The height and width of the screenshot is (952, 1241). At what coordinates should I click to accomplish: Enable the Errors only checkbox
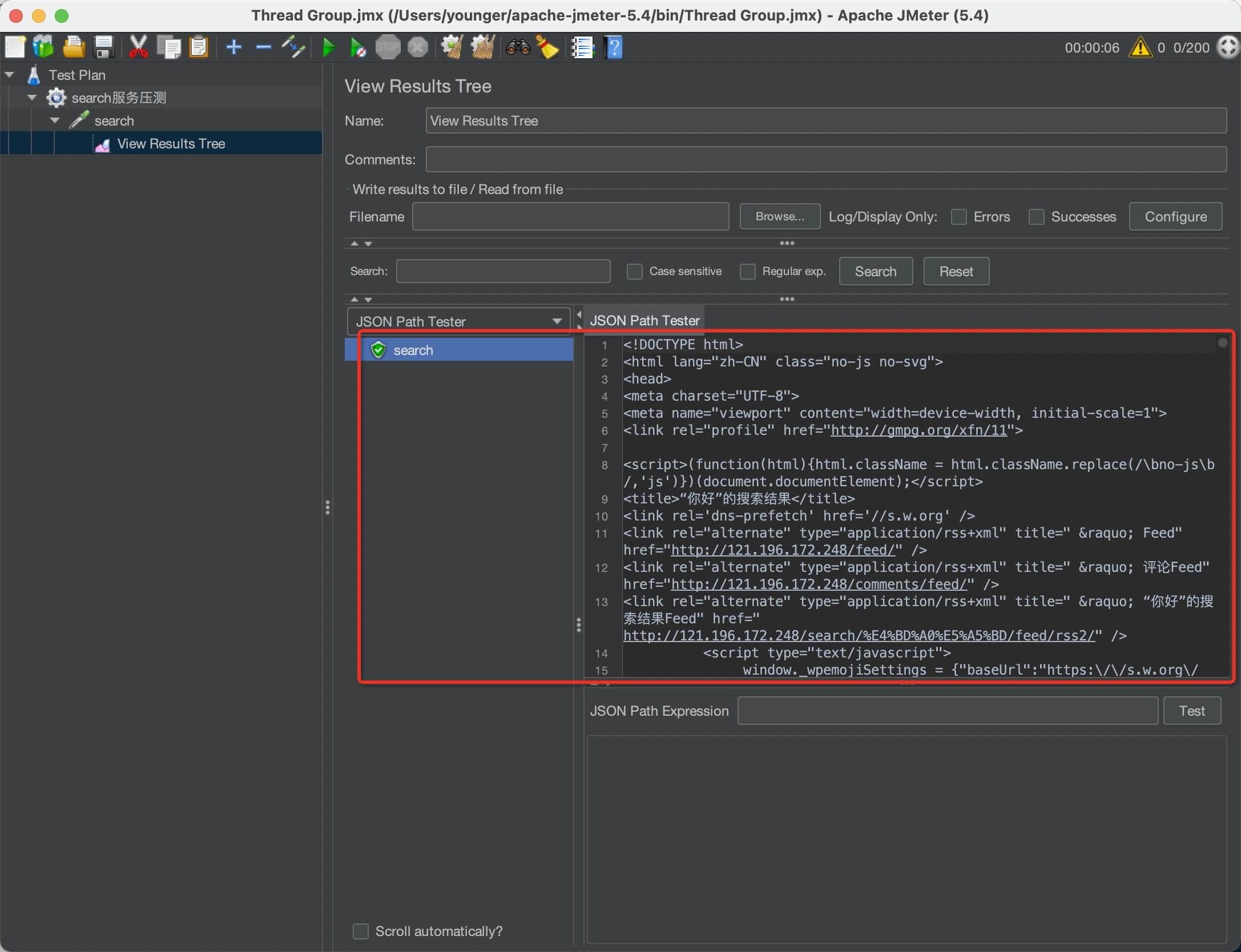tap(959, 217)
